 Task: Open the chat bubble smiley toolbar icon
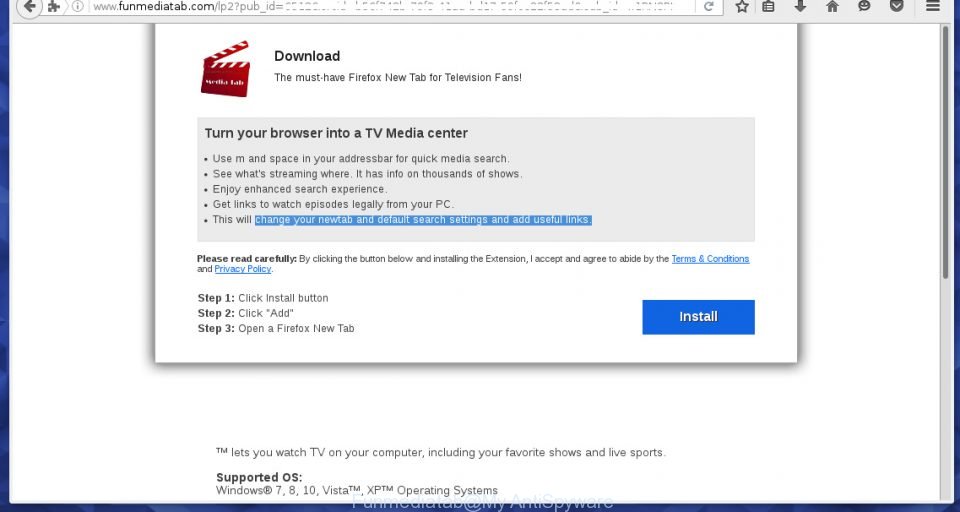click(864, 6)
